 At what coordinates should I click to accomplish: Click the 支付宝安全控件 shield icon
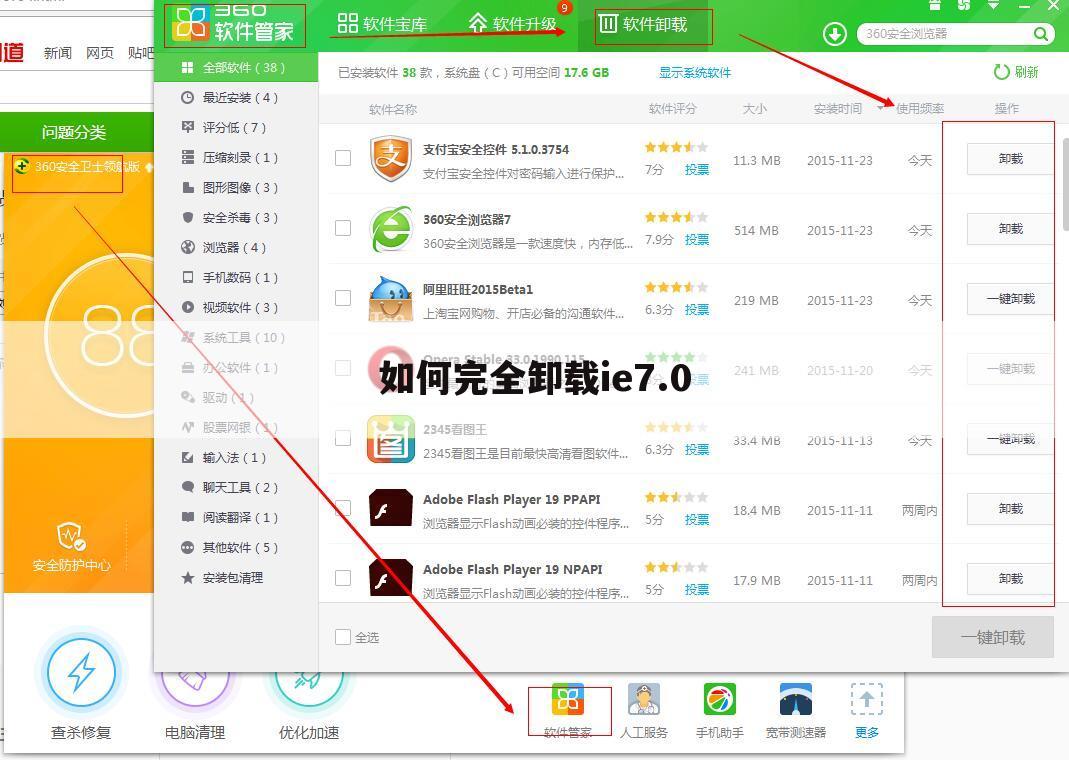pos(391,159)
